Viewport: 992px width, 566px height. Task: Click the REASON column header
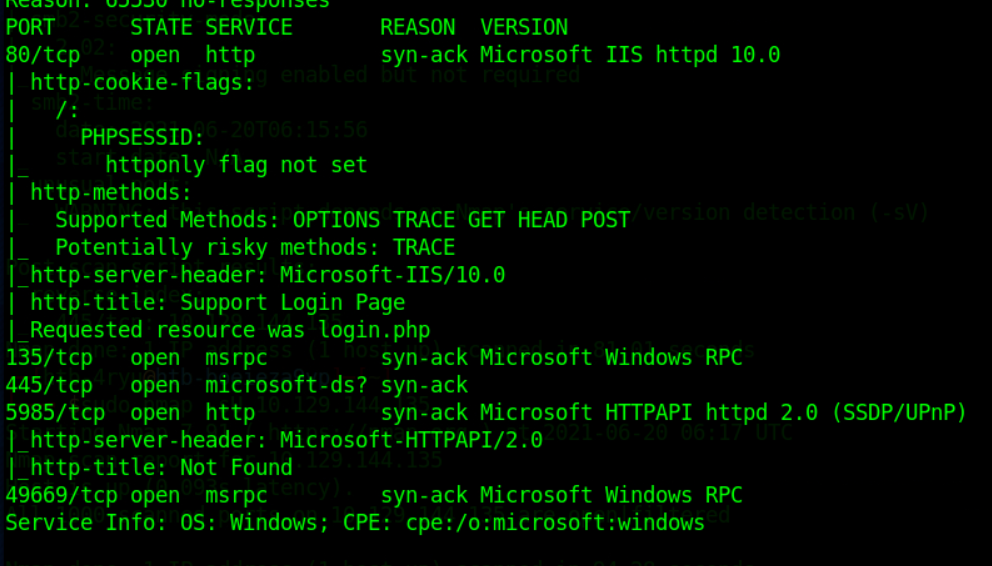[x=418, y=27]
